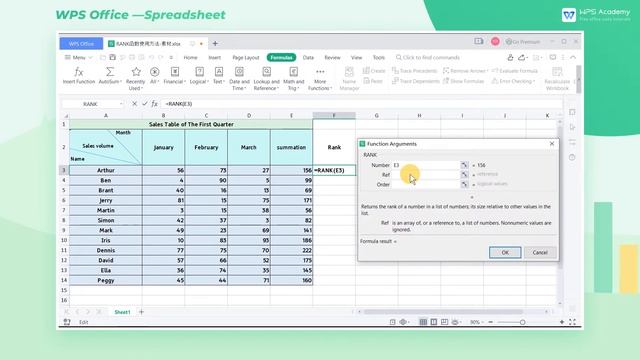
Task: Select the Sheet1 tab
Action: tap(122, 312)
